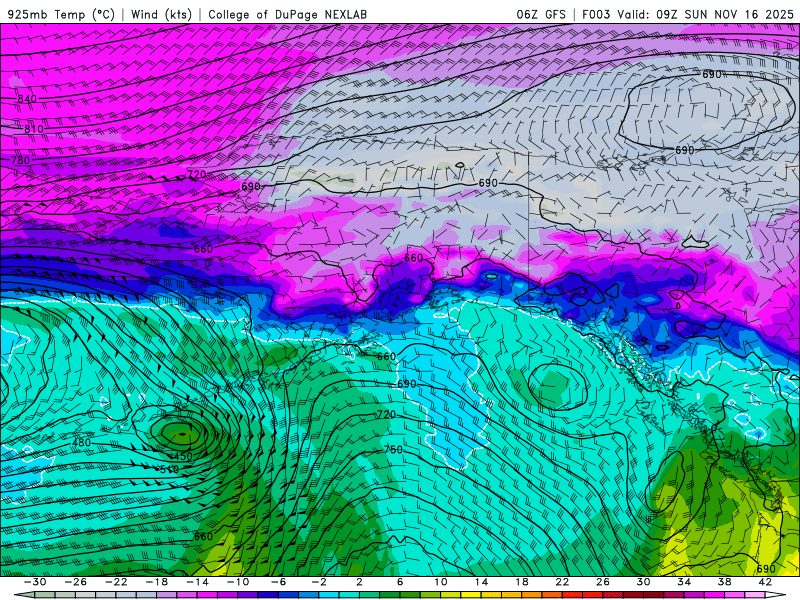
Task: Click the "College of DuPage NEXLAB" credit text
Action: (x=287, y=14)
